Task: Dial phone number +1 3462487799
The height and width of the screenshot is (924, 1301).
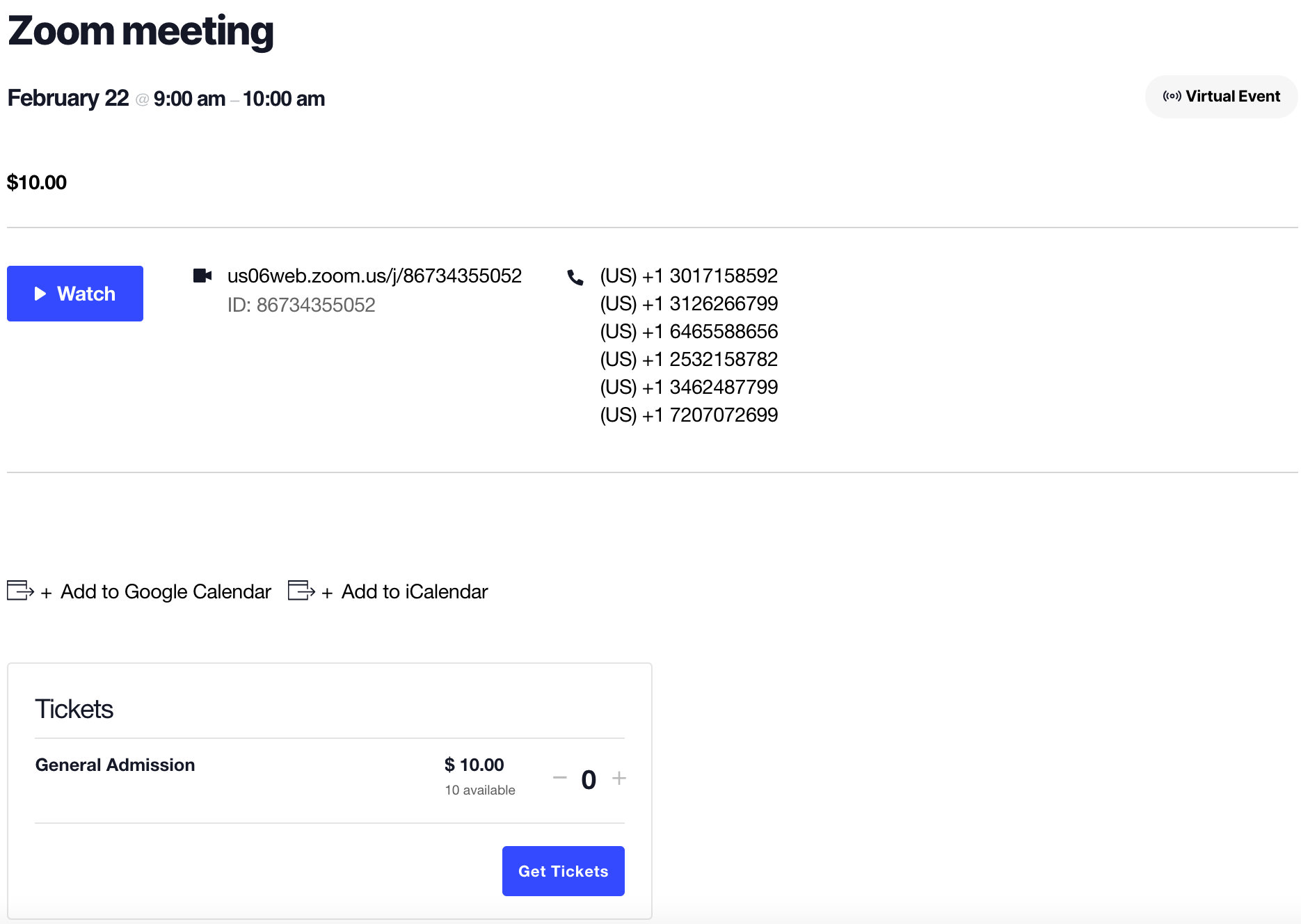Action: 689,387
